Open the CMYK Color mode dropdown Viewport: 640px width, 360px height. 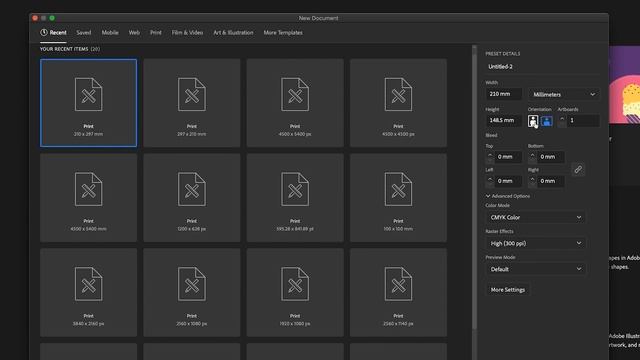tap(536, 218)
